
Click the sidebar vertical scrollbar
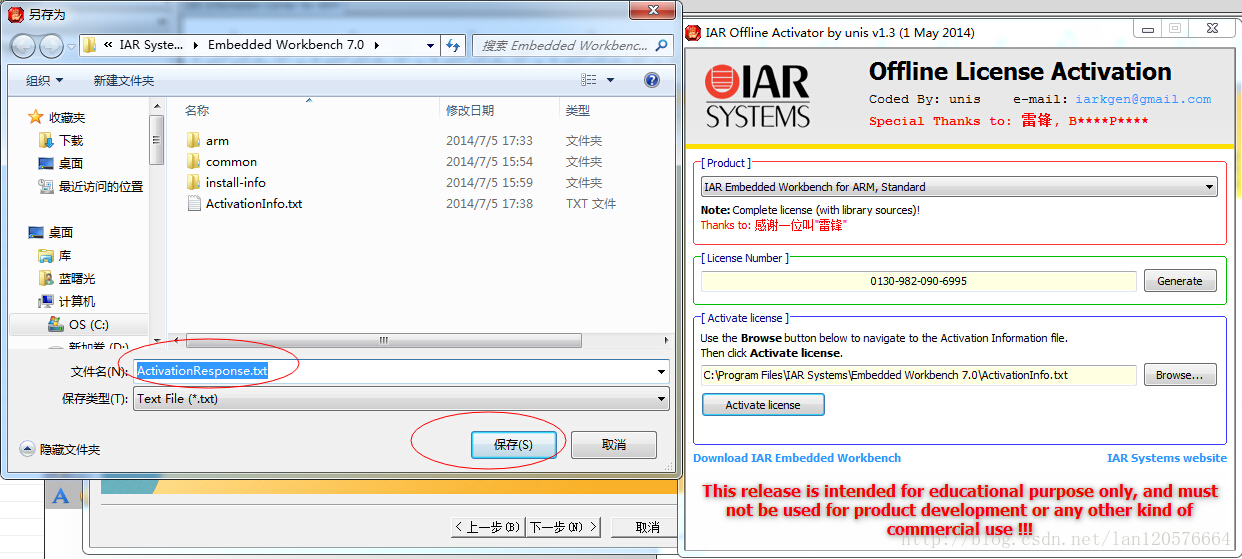click(156, 140)
